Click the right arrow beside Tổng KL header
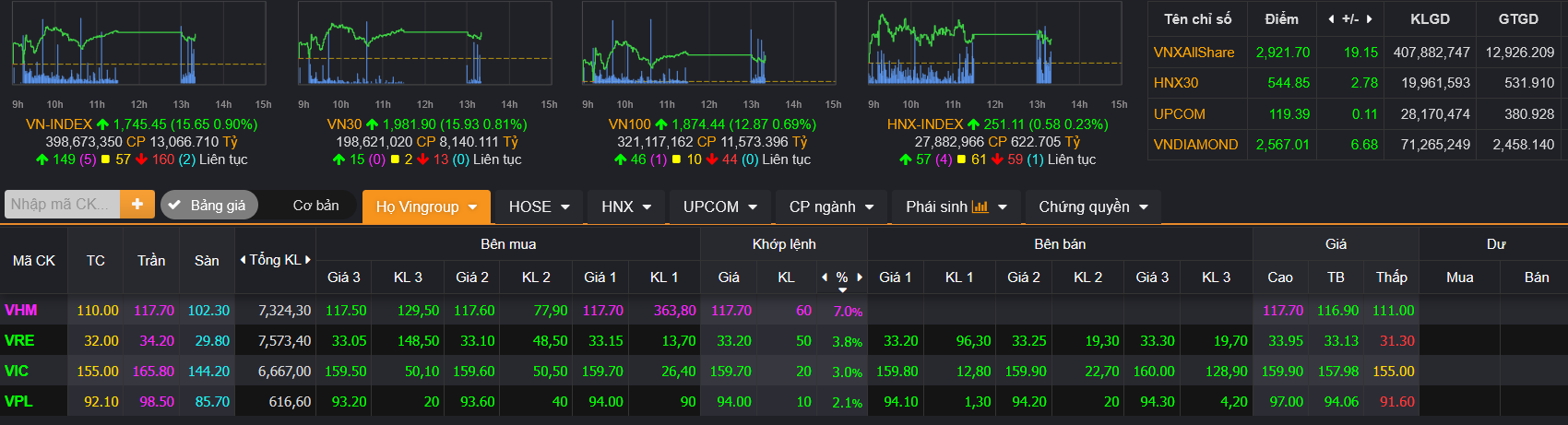The height and width of the screenshot is (425, 1568). click(x=308, y=260)
